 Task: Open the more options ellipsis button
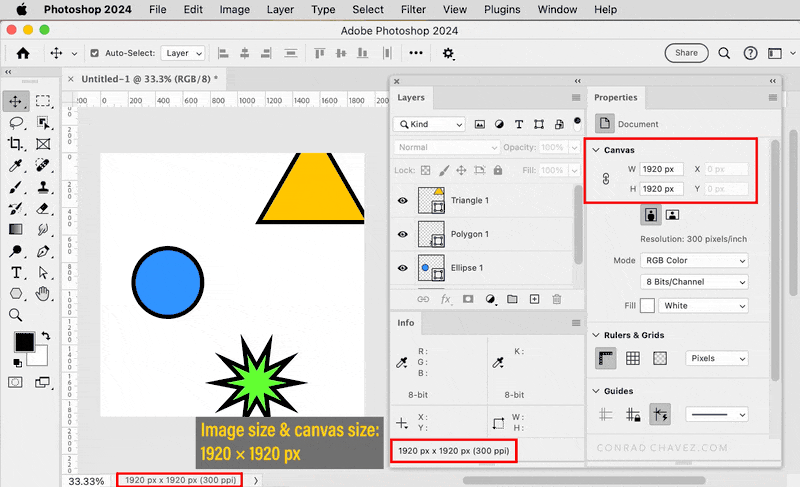coord(416,53)
